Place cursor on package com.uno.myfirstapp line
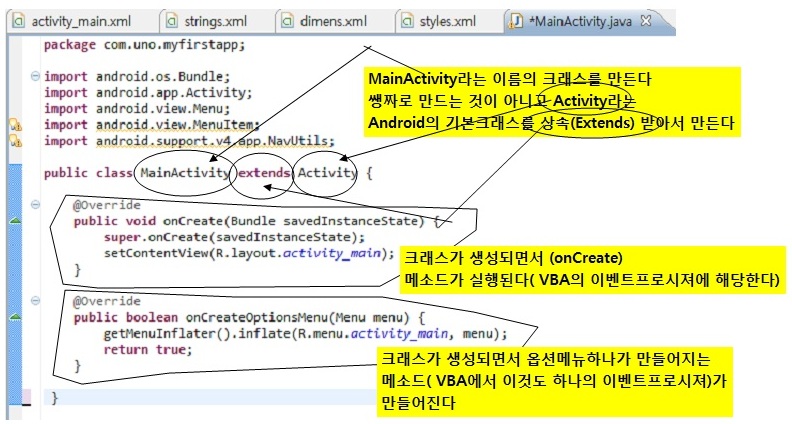This screenshot has height=424, width=792. click(x=144, y=45)
